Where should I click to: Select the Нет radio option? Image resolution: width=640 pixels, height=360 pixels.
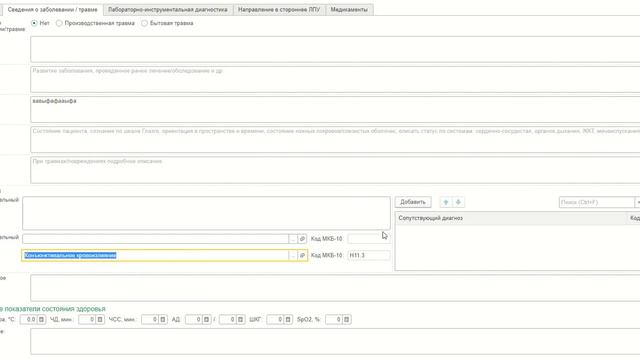pyautogui.click(x=34, y=23)
